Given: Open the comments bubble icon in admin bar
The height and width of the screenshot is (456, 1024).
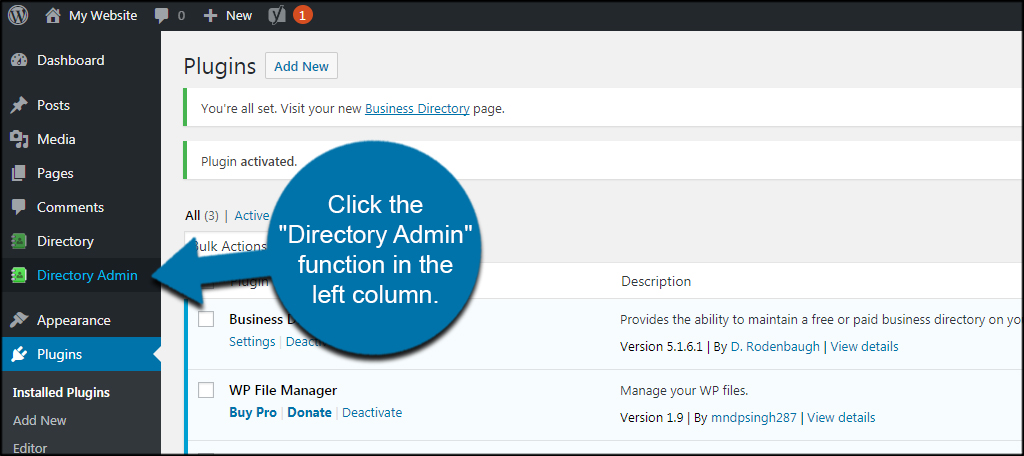Looking at the screenshot, I should click(162, 16).
